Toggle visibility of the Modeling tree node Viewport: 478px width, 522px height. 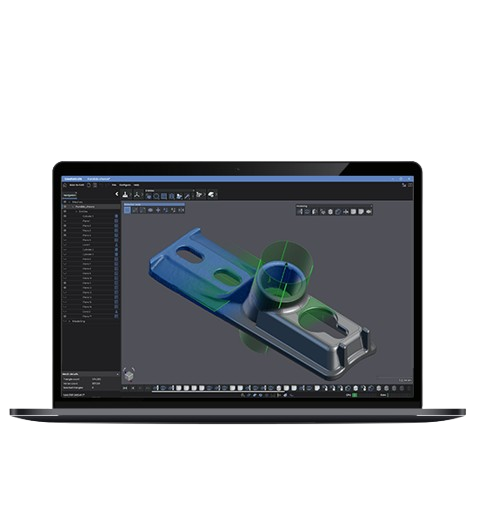[x=65, y=321]
